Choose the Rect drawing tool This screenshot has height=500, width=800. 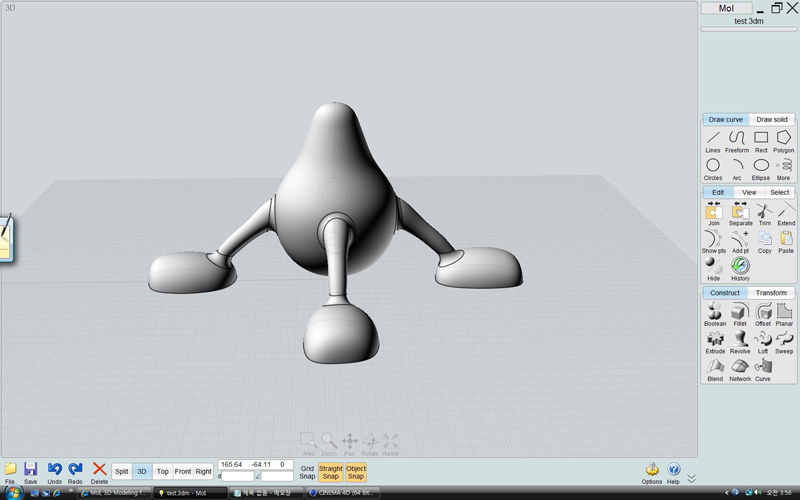[761, 141]
